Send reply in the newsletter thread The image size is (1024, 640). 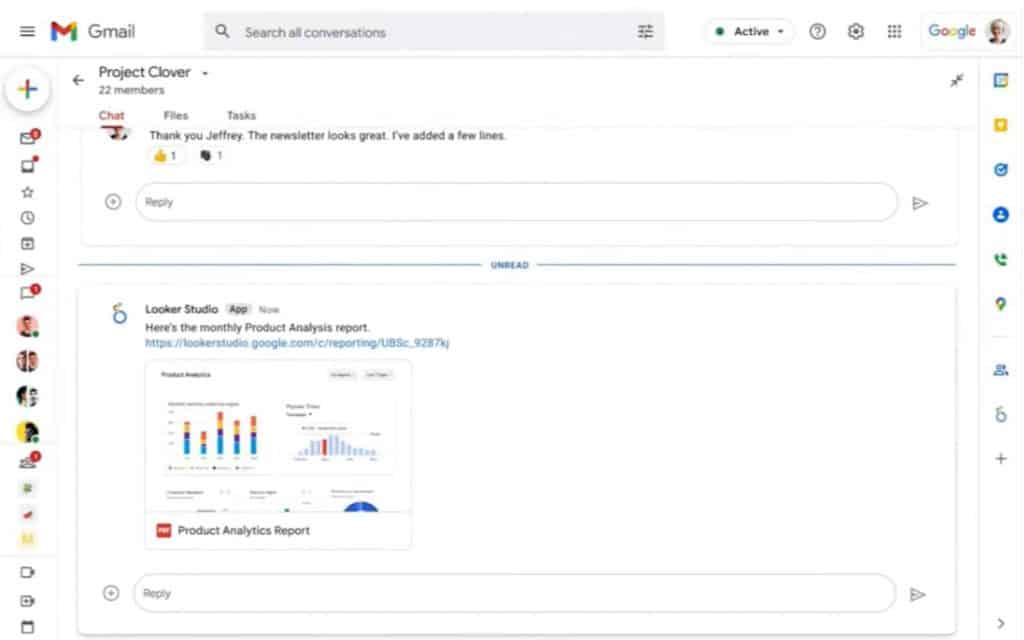point(920,203)
